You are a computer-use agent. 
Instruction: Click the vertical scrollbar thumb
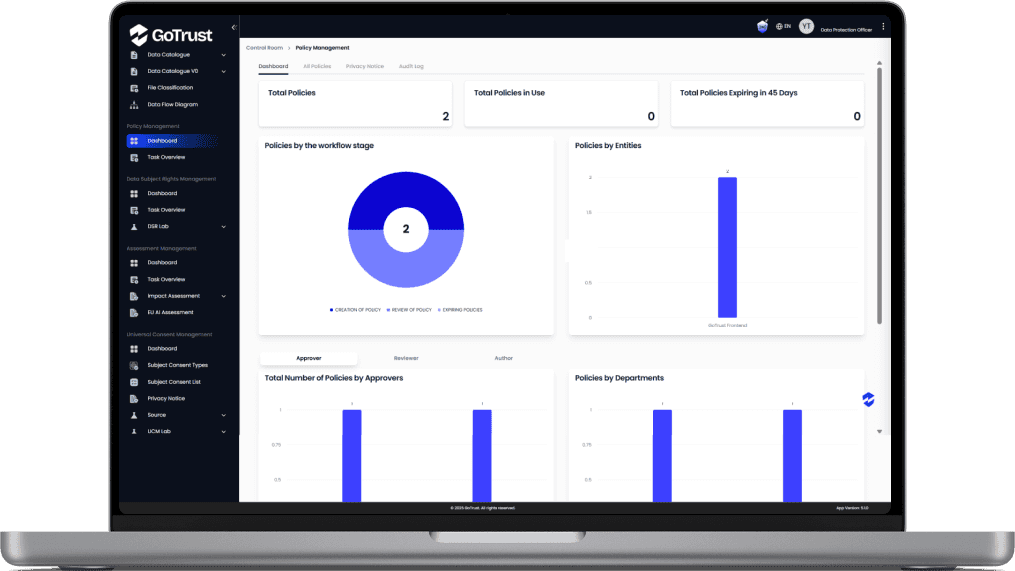click(879, 194)
